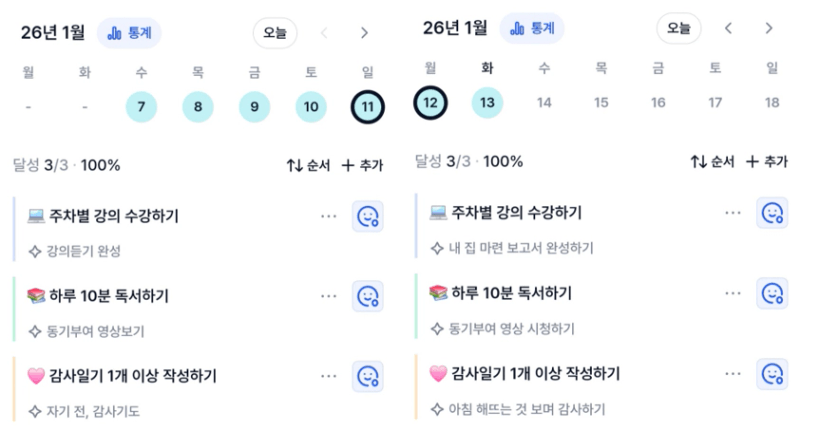Click the emoji check icon beside left 하루 10분 독서하기

click(367, 296)
